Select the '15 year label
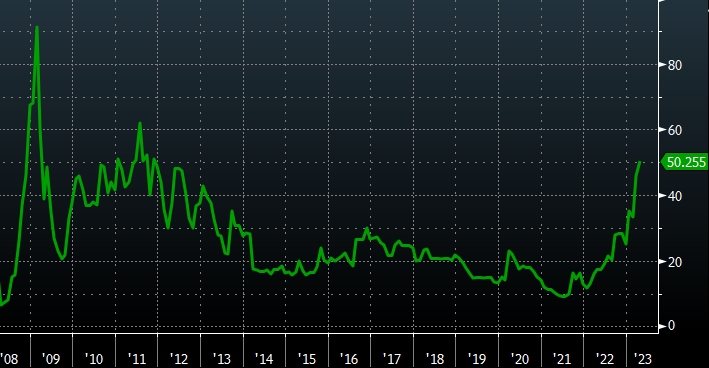This screenshot has width=709, height=368. [x=307, y=359]
